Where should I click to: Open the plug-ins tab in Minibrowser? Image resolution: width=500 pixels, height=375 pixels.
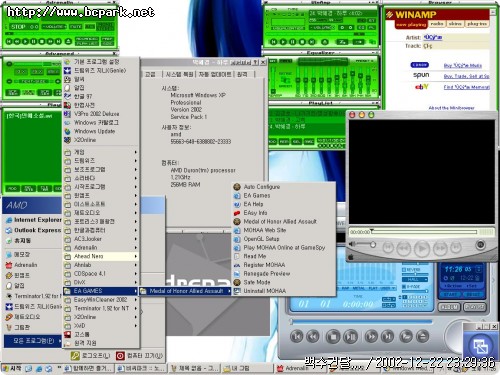(x=477, y=24)
